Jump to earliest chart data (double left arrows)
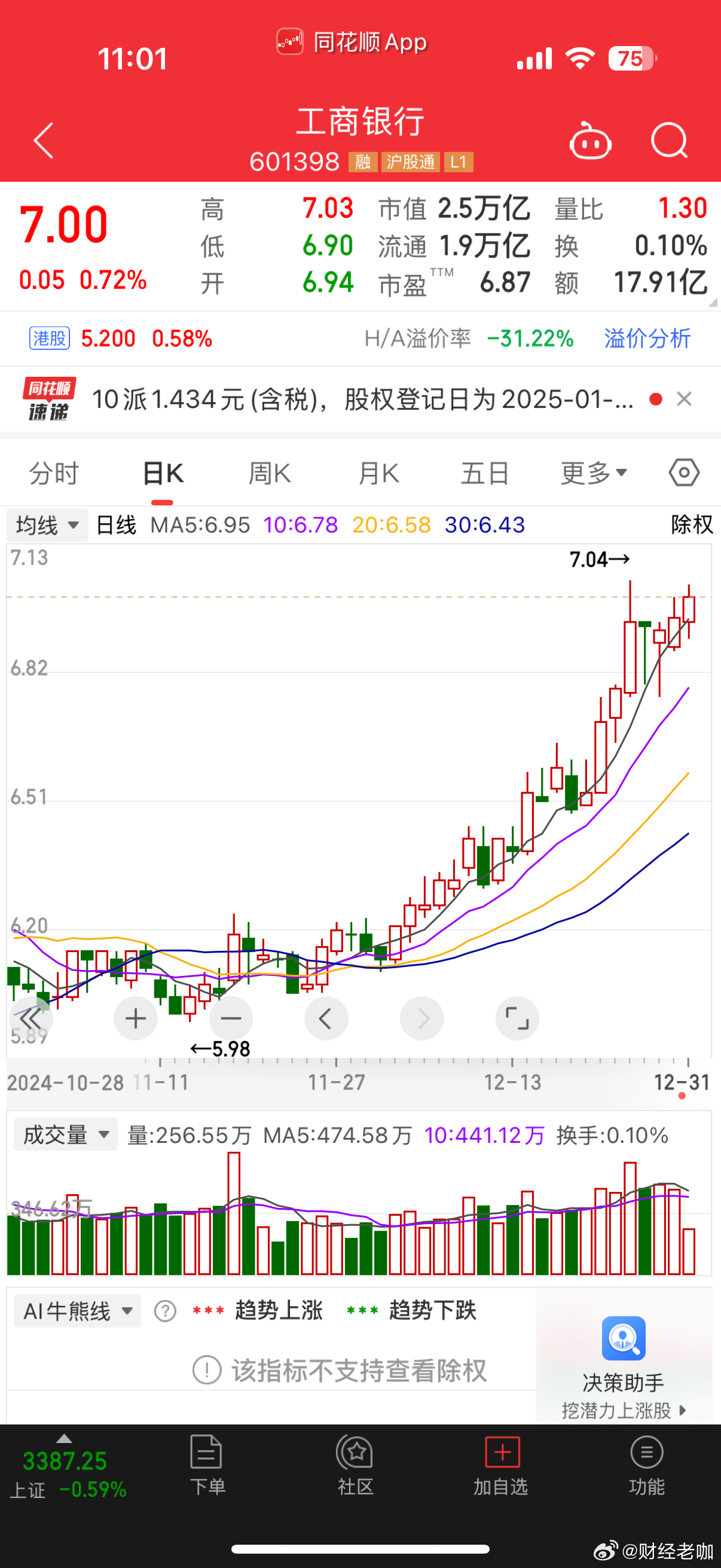721x1568 pixels. click(31, 1018)
